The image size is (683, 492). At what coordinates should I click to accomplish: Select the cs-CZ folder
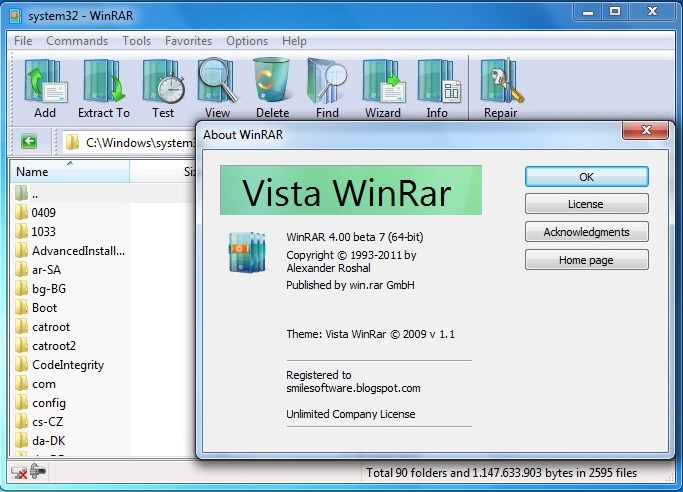pos(39,422)
